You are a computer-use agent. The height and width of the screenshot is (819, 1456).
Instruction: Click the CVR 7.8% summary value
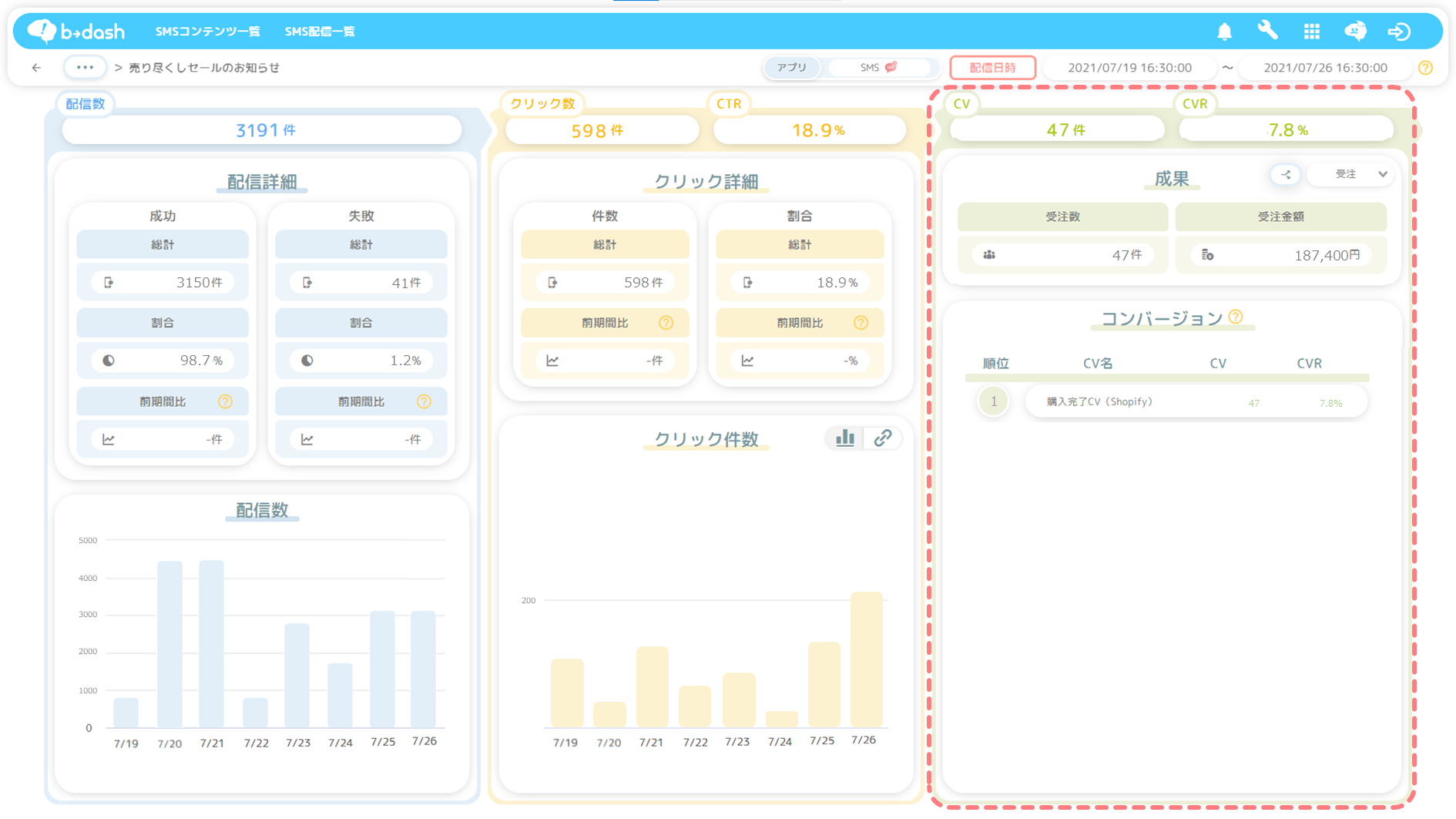1287,130
